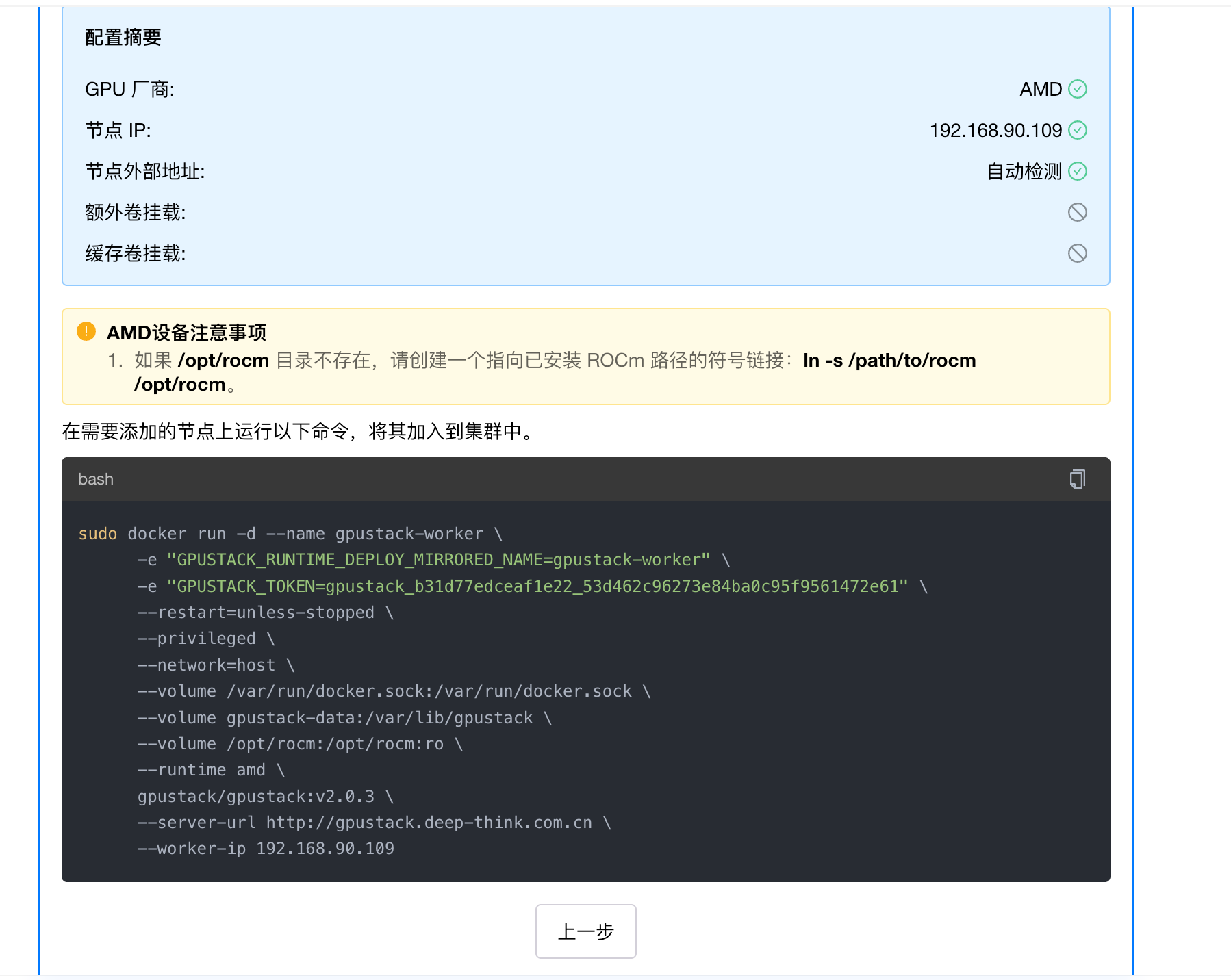Click the 自动检测 value
Viewport: 1231px width, 980px height.
pos(1024,172)
